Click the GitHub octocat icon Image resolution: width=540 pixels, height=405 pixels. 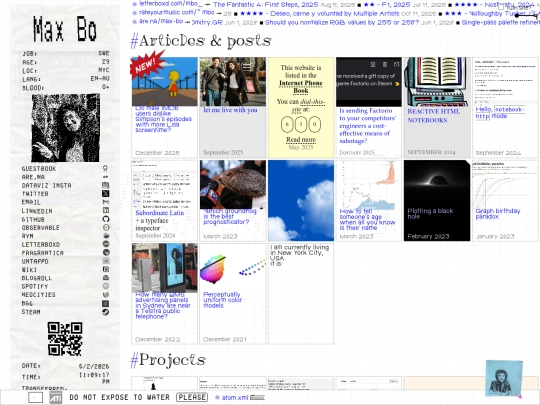click(105, 219)
